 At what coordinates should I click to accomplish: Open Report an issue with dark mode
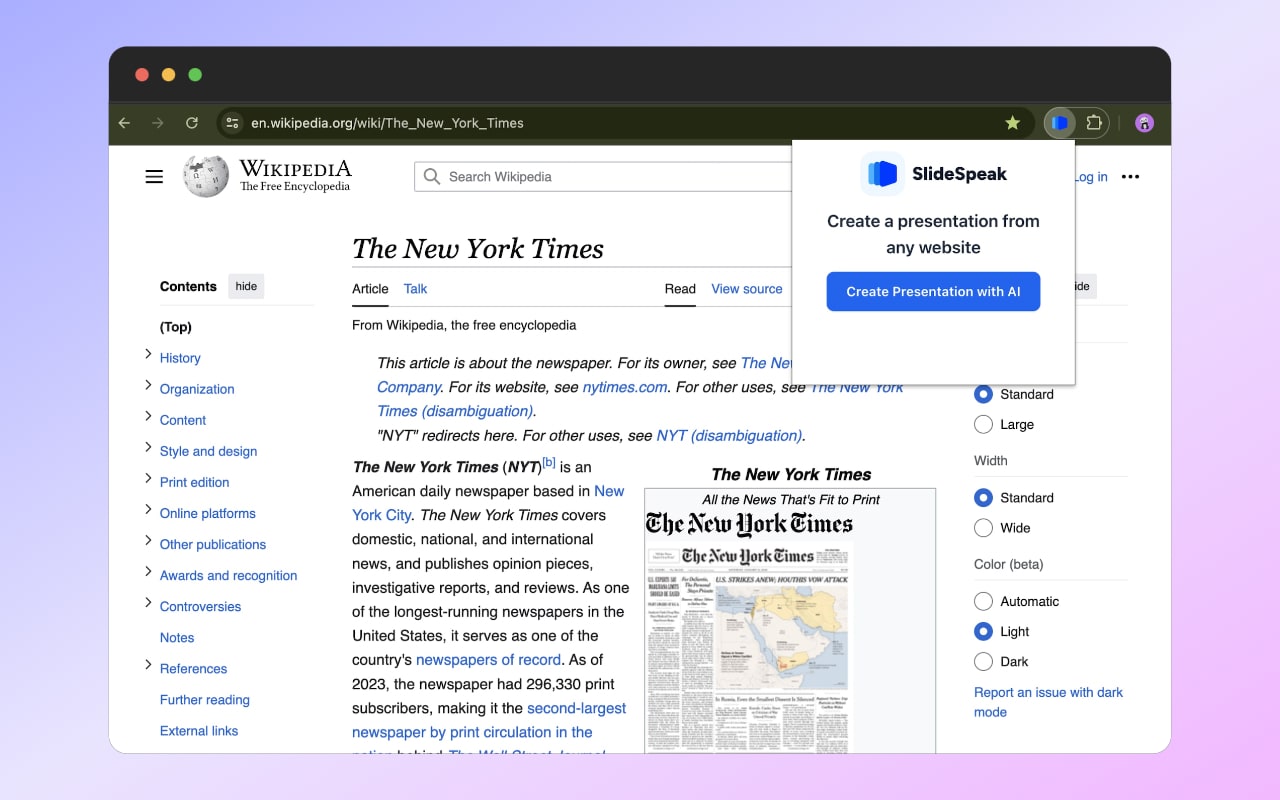[1048, 702]
